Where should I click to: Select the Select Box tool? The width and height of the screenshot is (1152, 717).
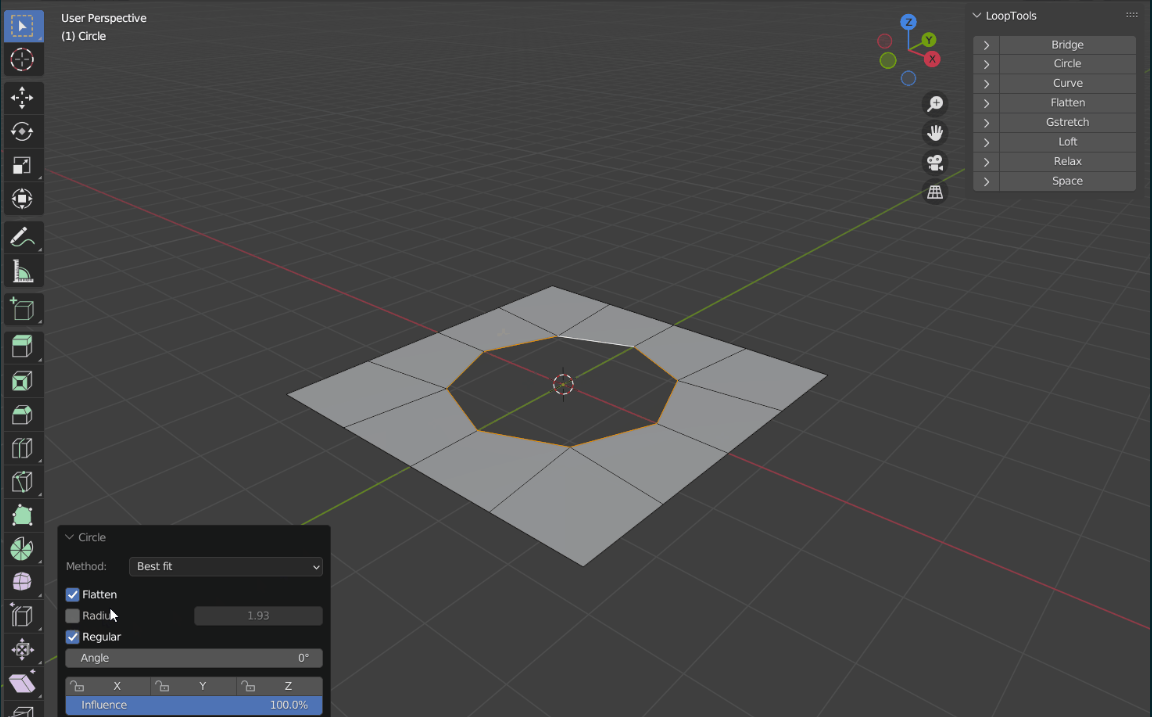coord(23,26)
